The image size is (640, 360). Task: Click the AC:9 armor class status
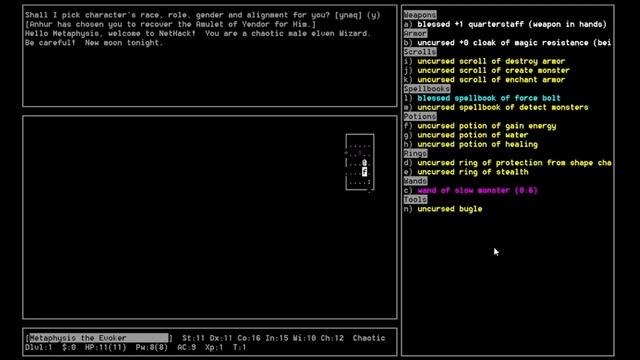click(x=187, y=347)
